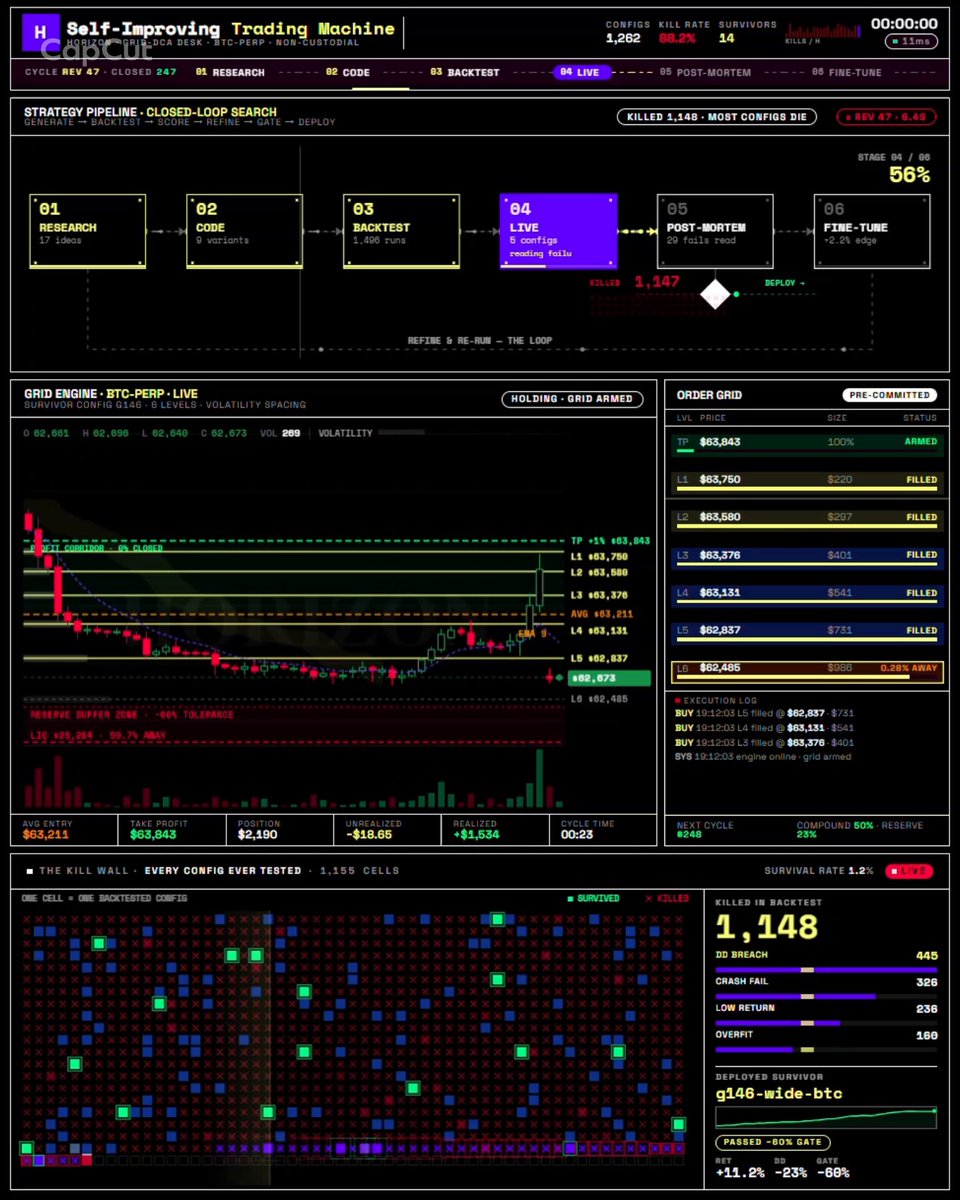The height and width of the screenshot is (1200, 960).
Task: Click the green $62,673 current price tag on chart
Action: click(609, 678)
